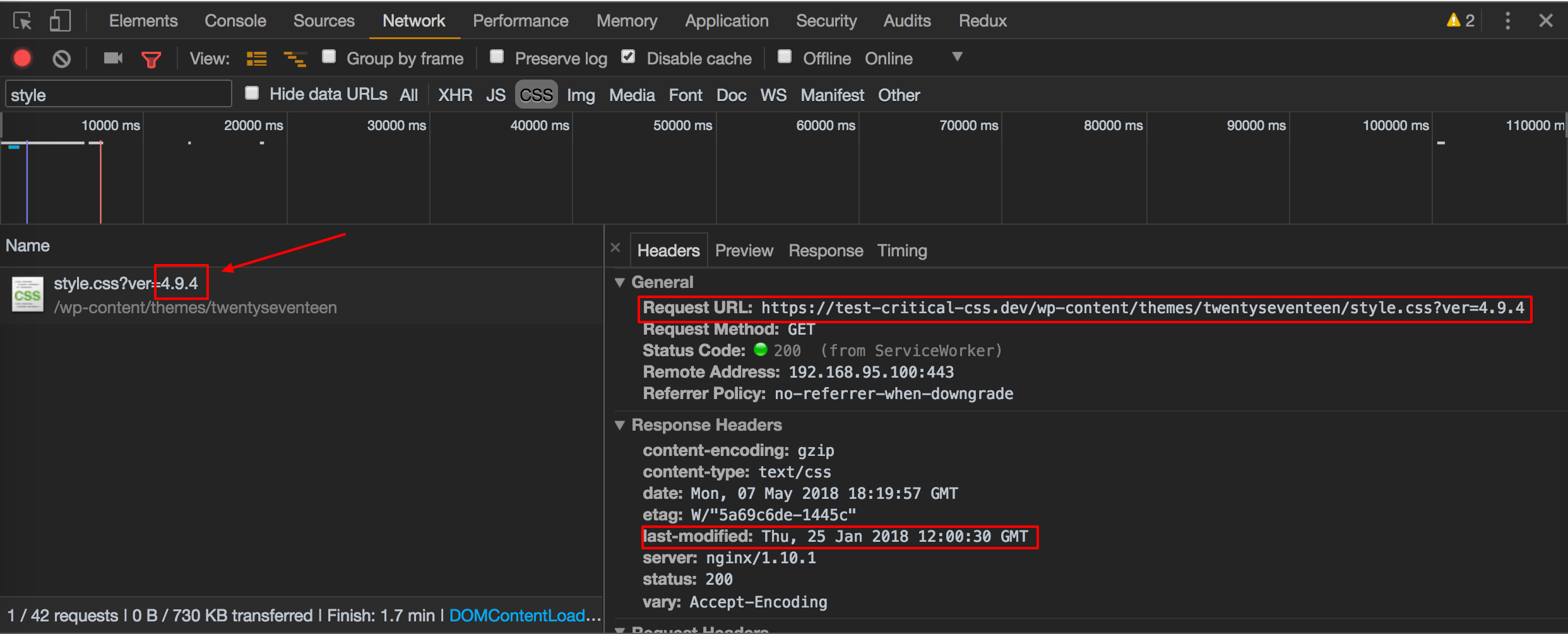Open the Elements tab
Image resolution: width=1568 pixels, height=634 pixels.
click(x=143, y=21)
